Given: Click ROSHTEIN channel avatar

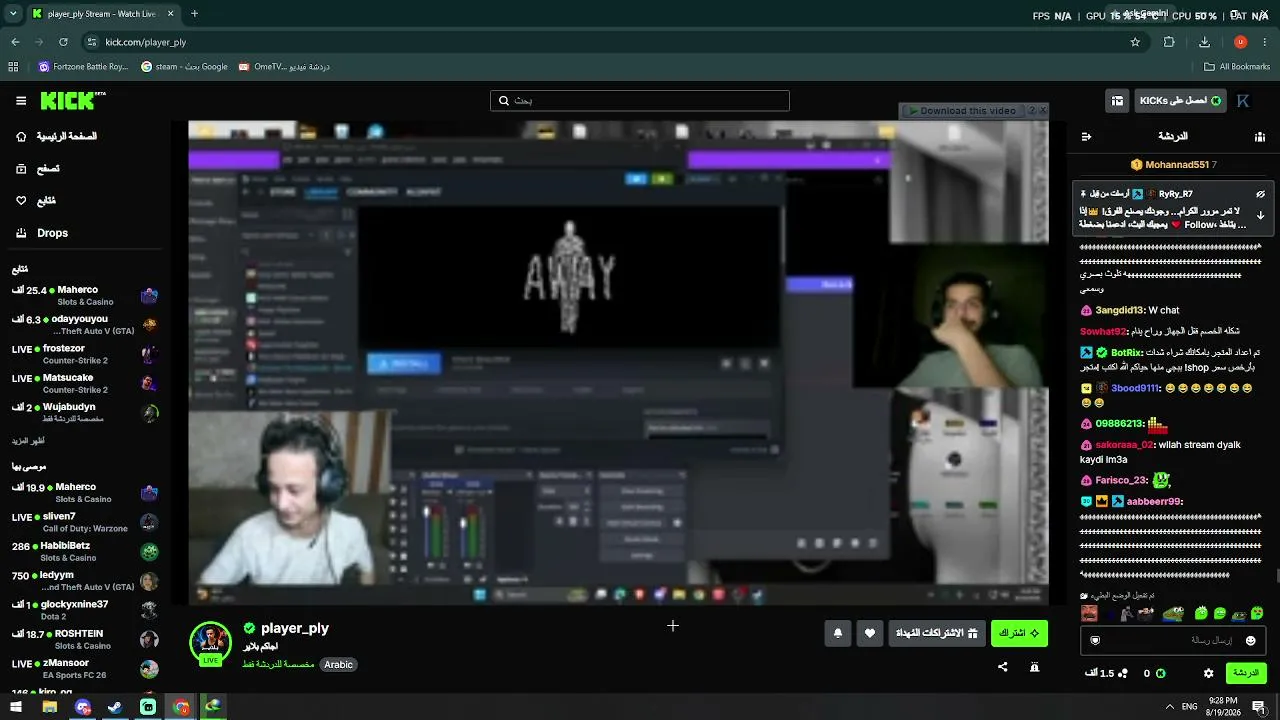Looking at the screenshot, I should click(x=149, y=640).
